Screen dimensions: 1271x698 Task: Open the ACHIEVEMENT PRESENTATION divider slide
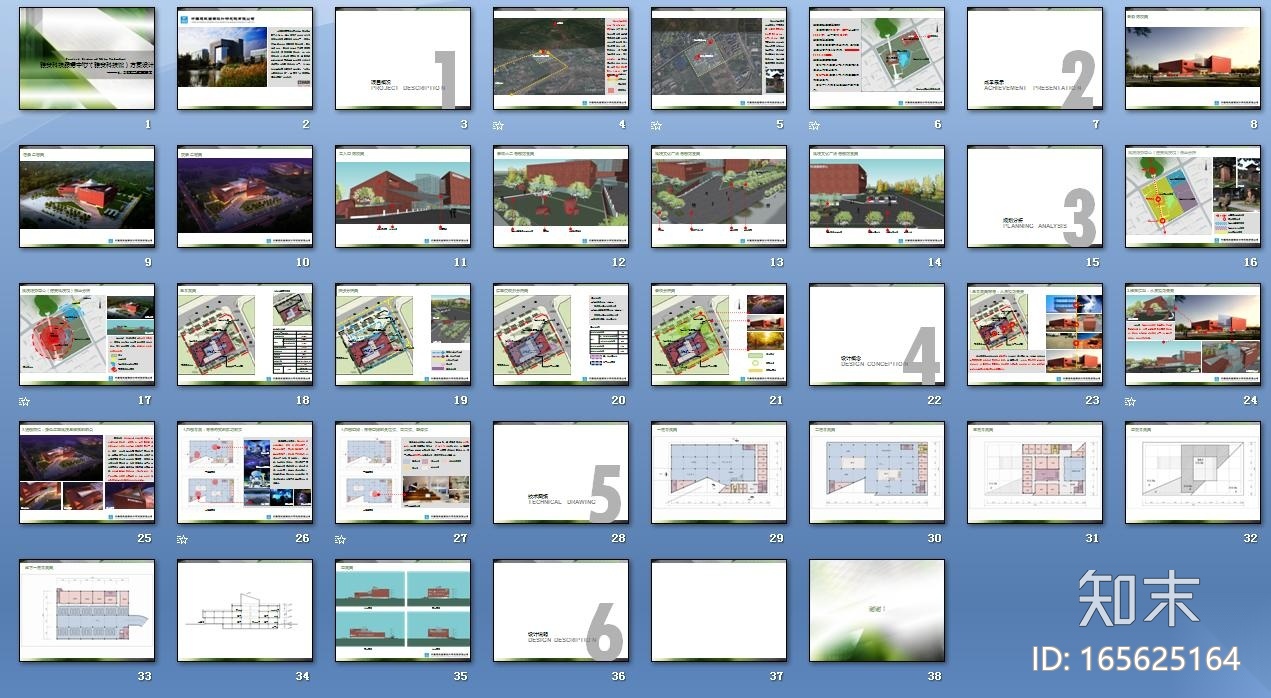click(1034, 57)
